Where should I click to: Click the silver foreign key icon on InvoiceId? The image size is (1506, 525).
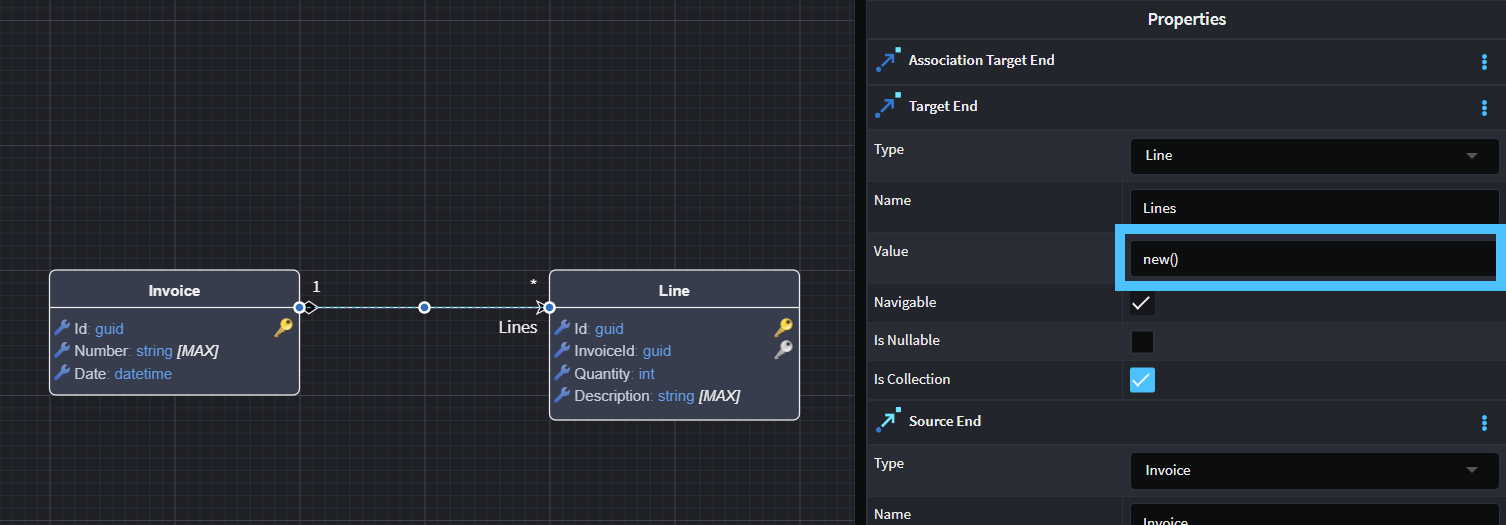pos(784,350)
